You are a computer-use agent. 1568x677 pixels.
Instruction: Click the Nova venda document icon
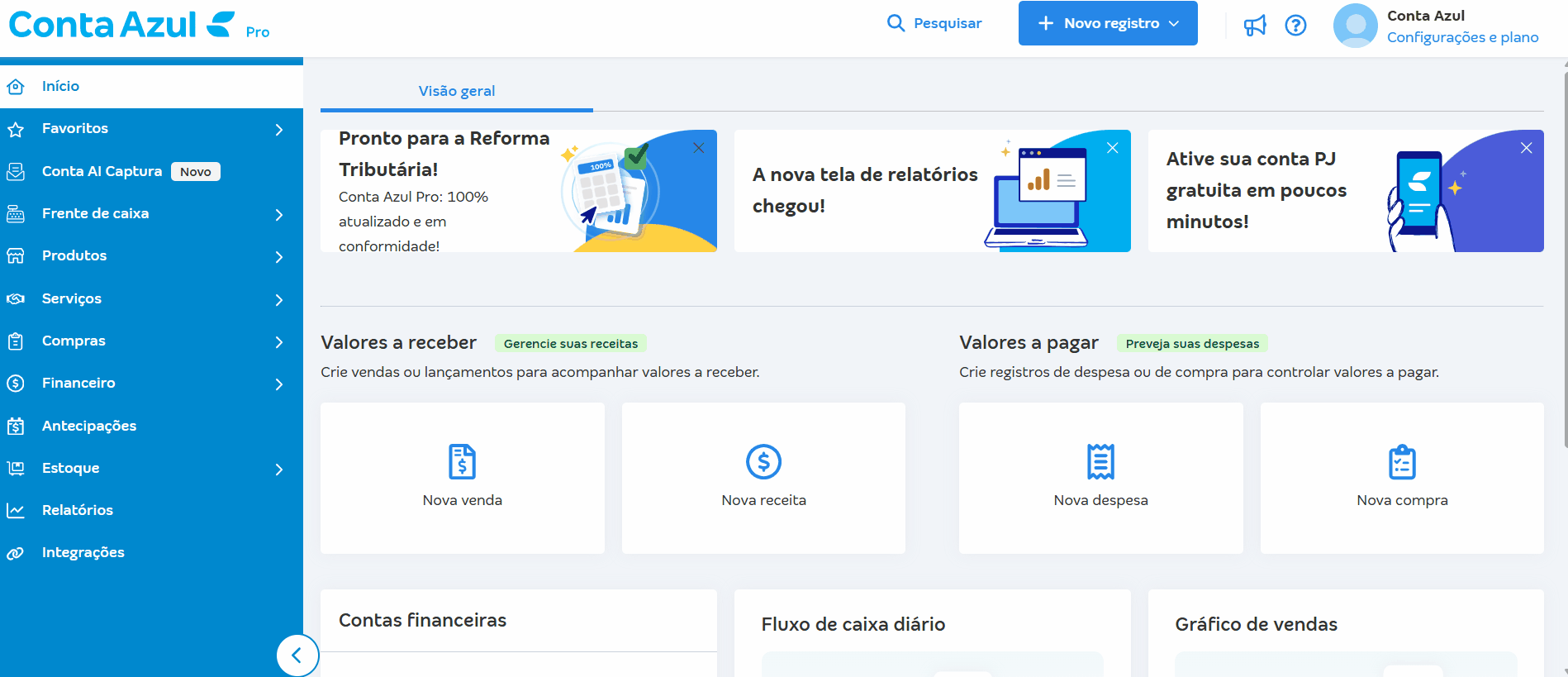[462, 461]
